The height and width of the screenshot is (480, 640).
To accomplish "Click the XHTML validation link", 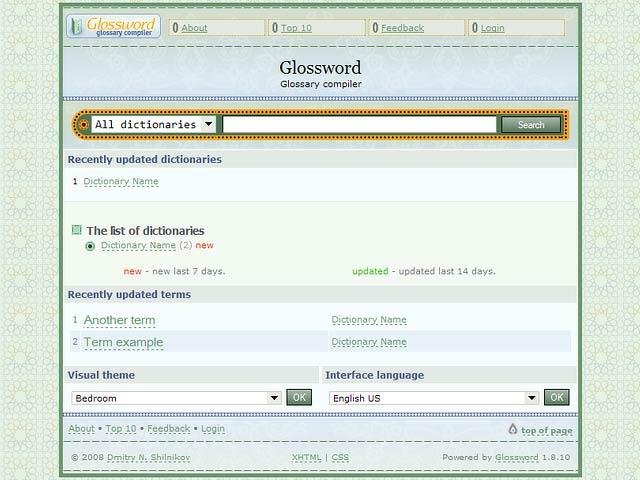I will click(307, 457).
